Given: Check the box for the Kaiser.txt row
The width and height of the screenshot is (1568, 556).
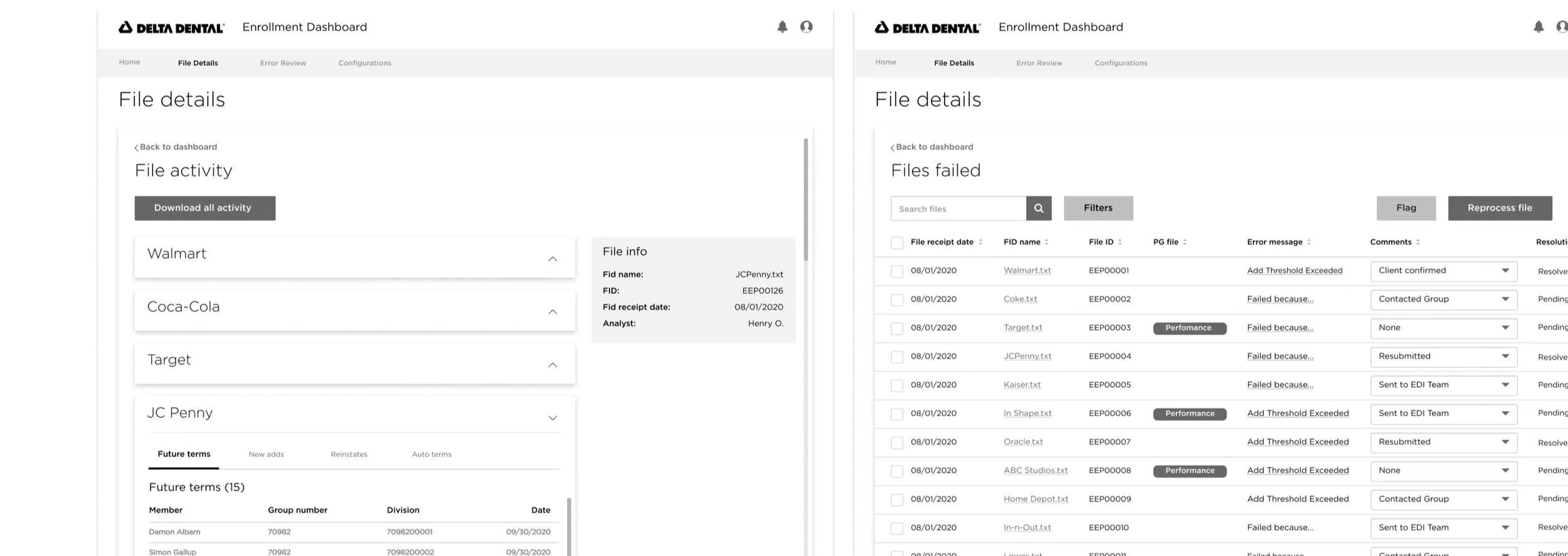Looking at the screenshot, I should pos(897,386).
